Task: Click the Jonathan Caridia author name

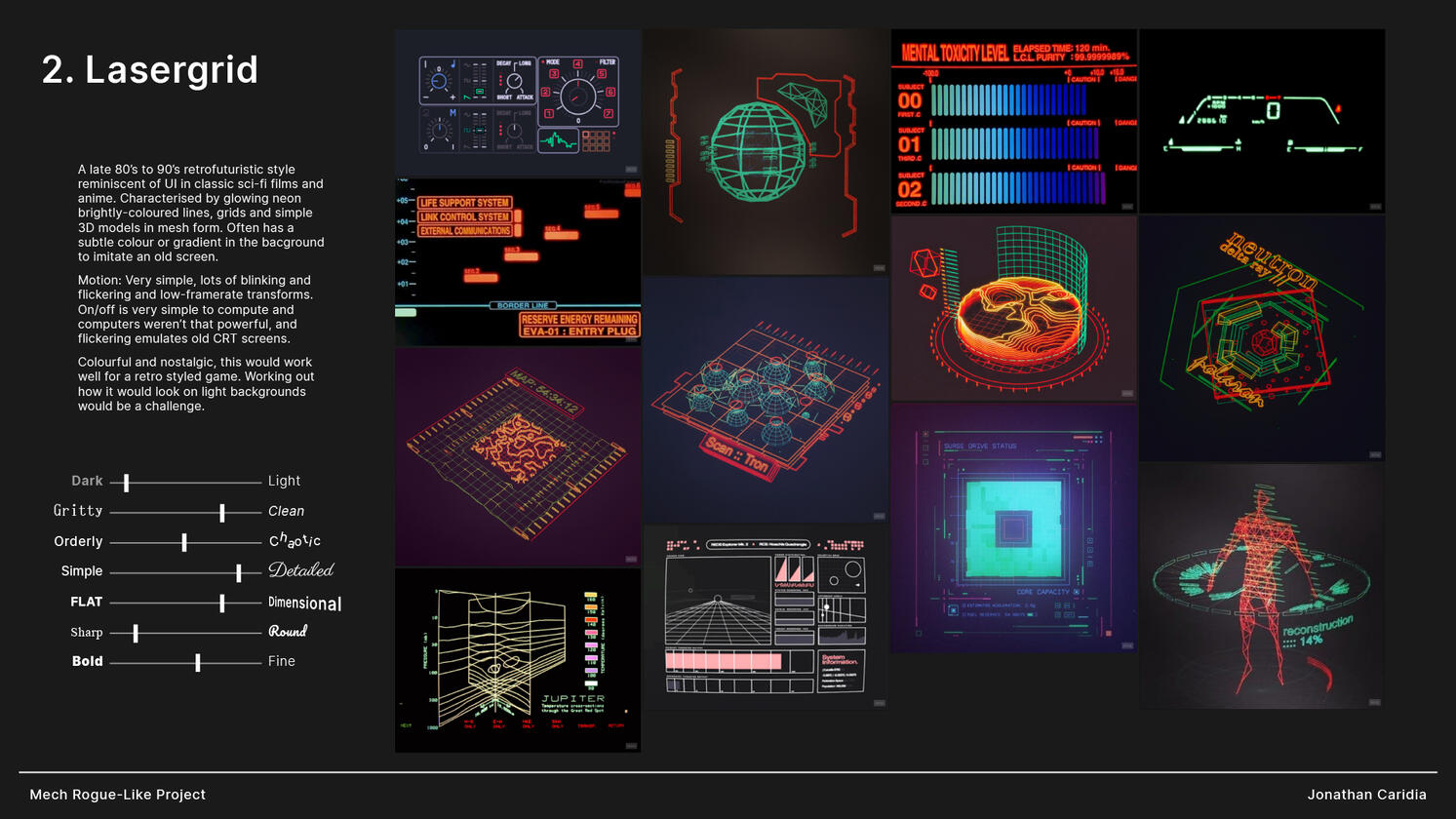Action: [1366, 795]
